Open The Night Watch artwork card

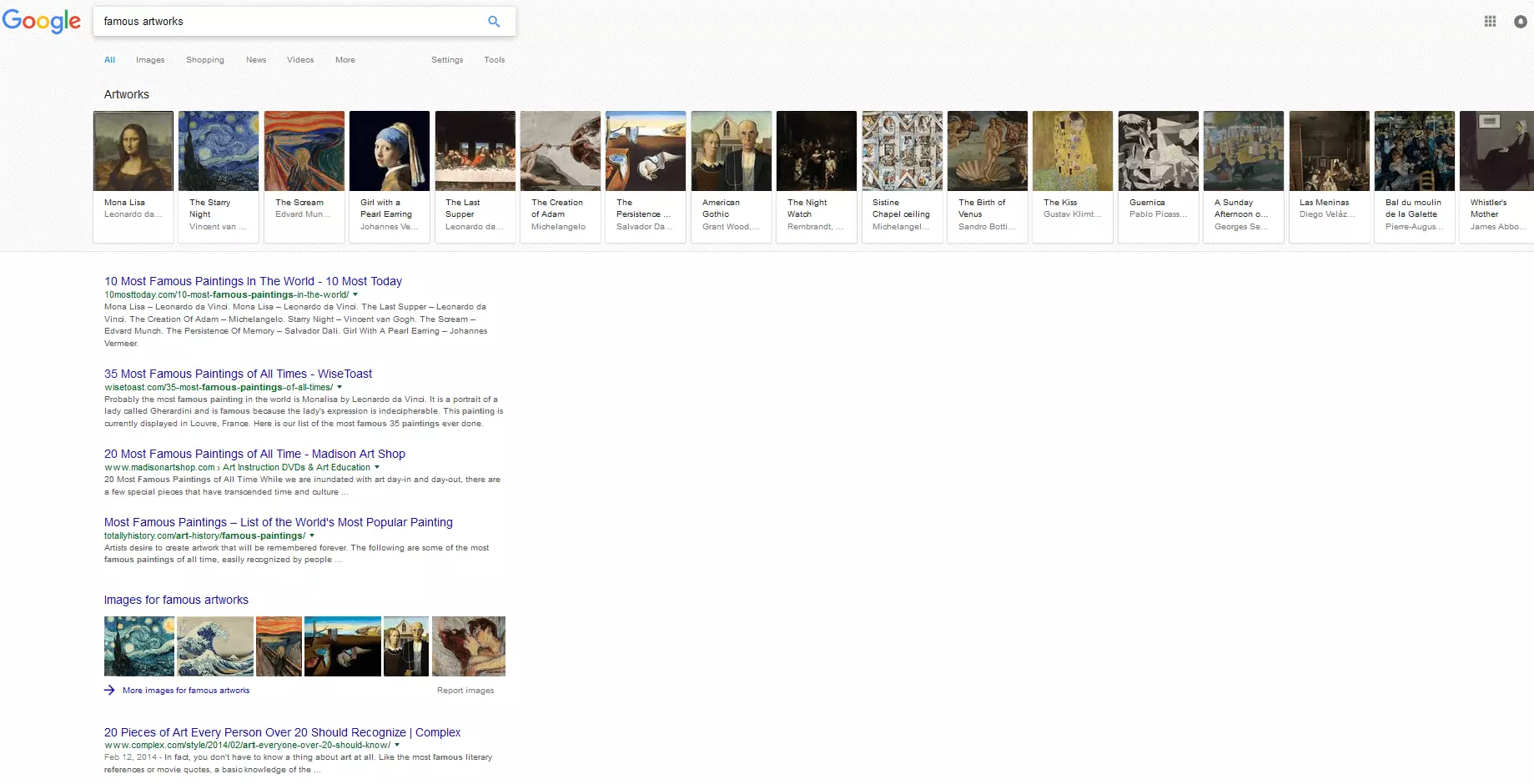pos(817,177)
